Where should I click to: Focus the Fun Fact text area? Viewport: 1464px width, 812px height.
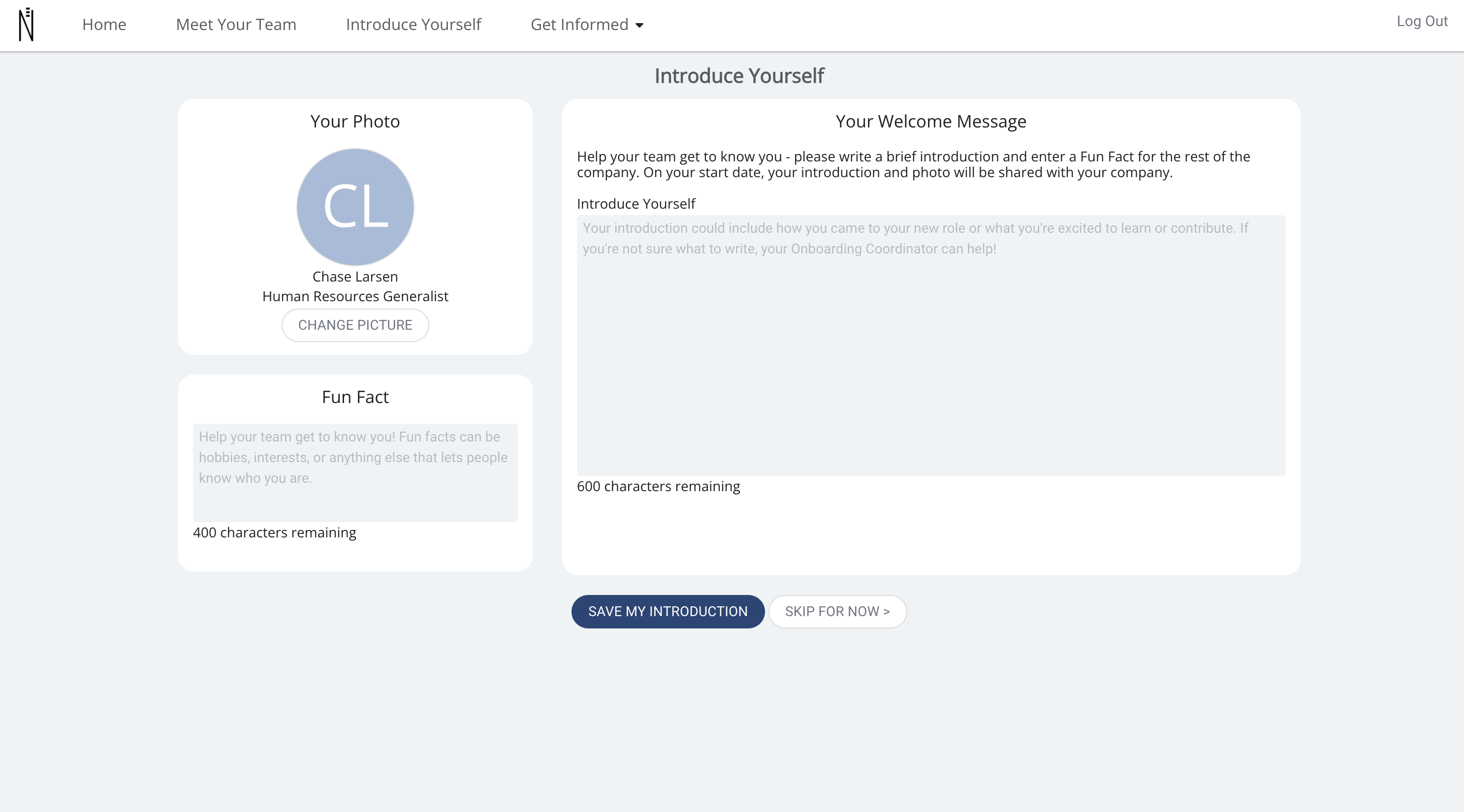tap(355, 473)
